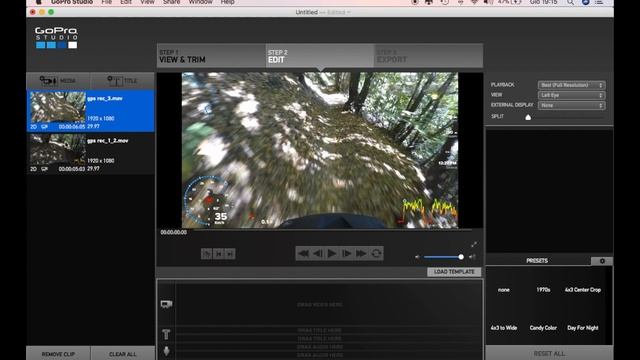The image size is (640, 360).
Task: Apply the 1970s preset
Action: 543,290
